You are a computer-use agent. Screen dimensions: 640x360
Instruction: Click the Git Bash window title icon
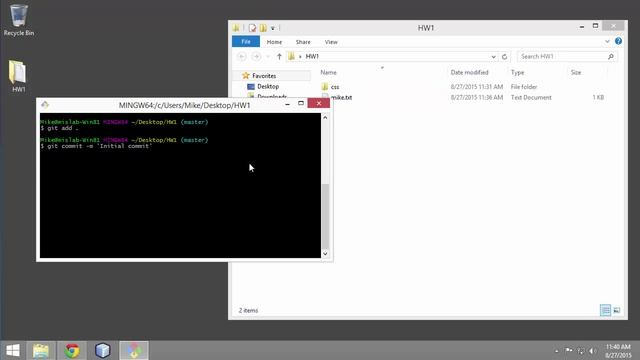(45, 105)
